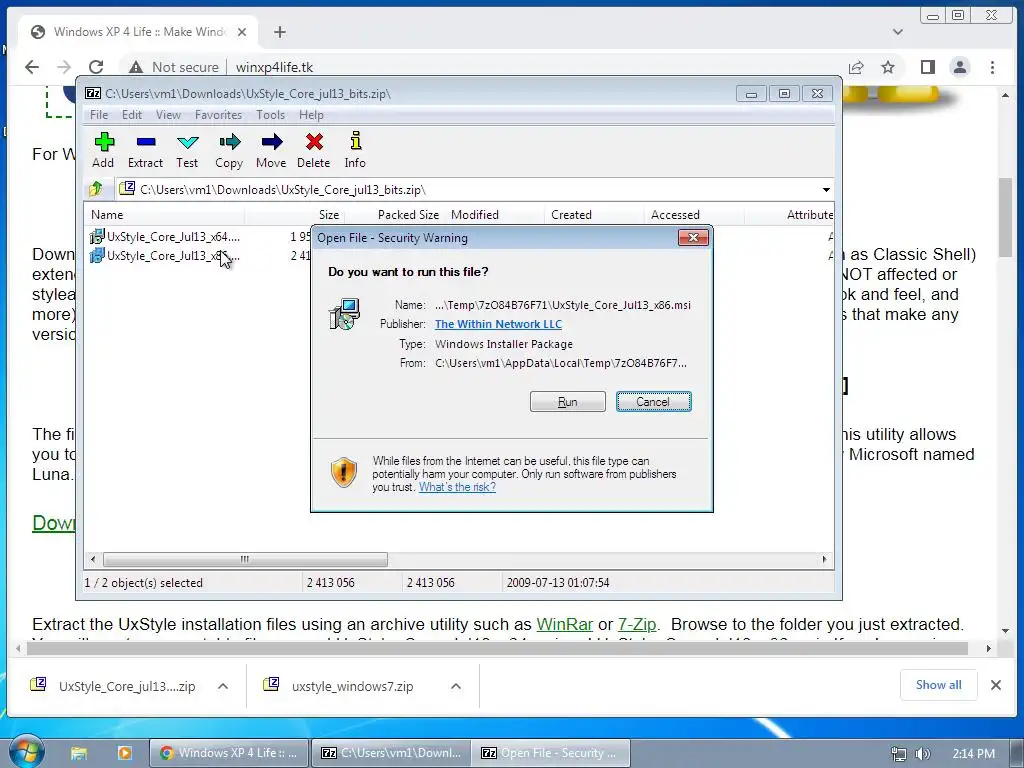1024x768 pixels.
Task: Click Show all downloads button
Action: coord(938,685)
